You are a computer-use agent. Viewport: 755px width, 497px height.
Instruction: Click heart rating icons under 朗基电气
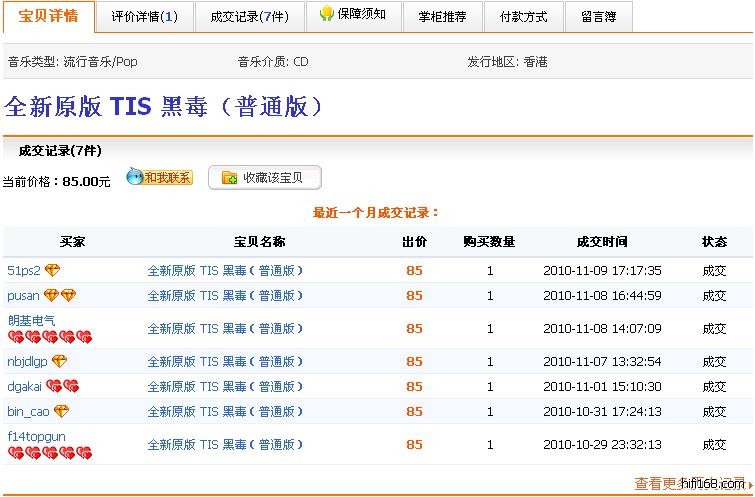point(49,337)
